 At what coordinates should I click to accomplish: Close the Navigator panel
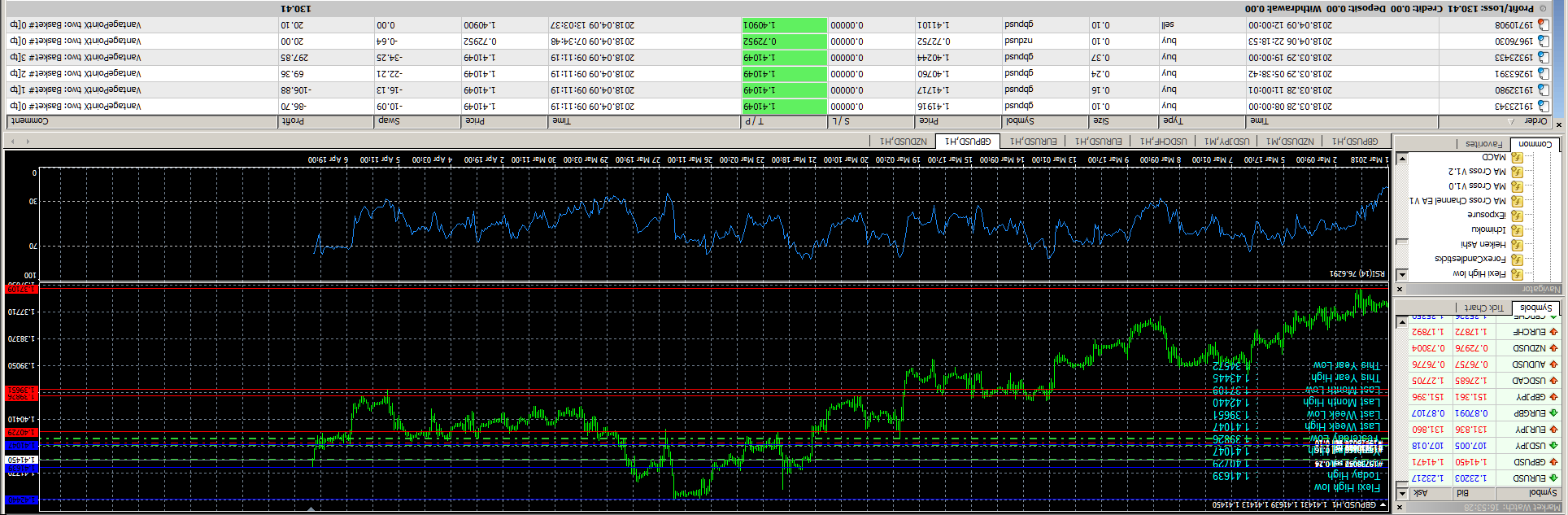(1400, 289)
